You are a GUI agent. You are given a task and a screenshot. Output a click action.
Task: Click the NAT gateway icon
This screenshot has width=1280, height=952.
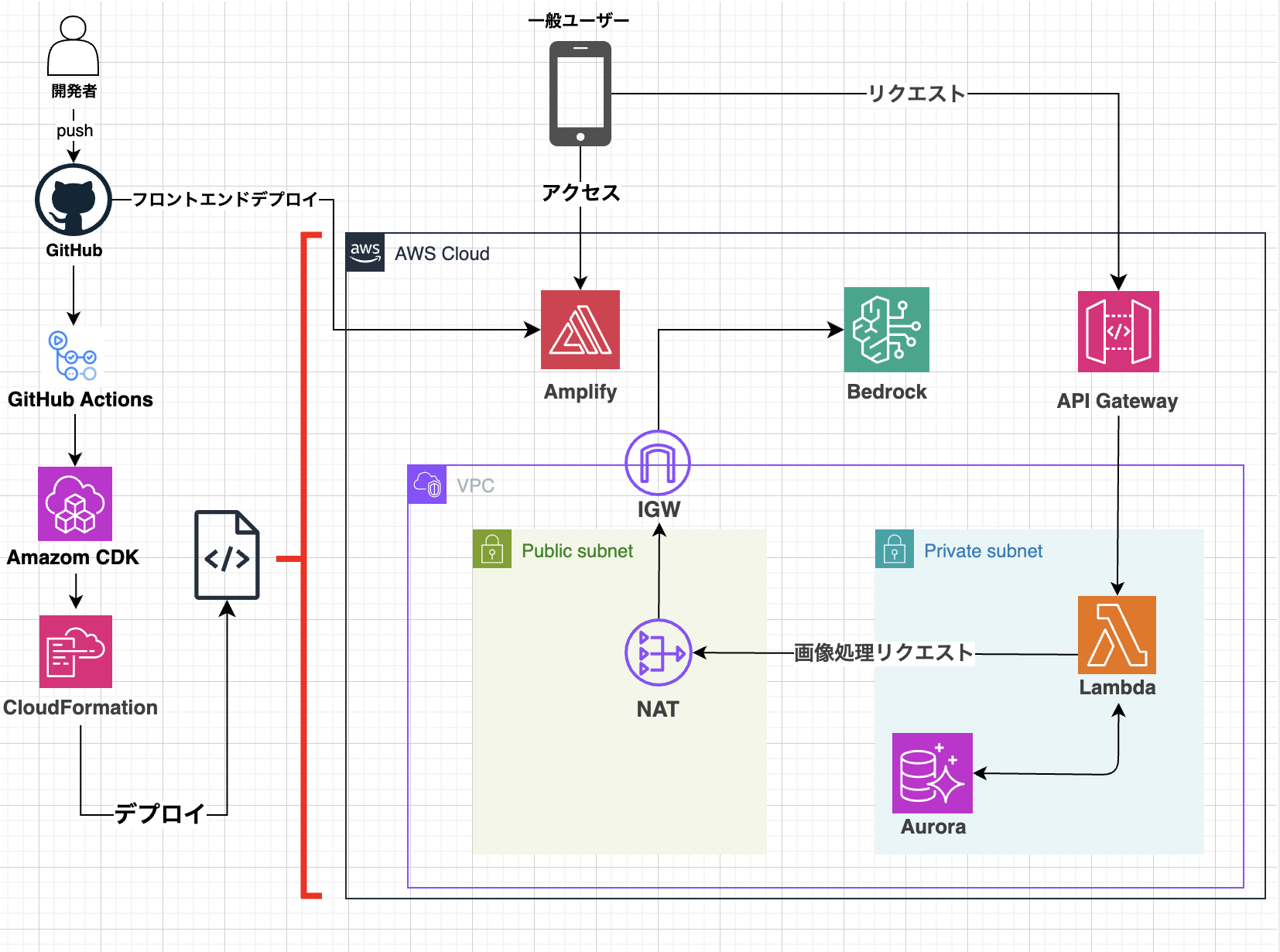pos(658,652)
